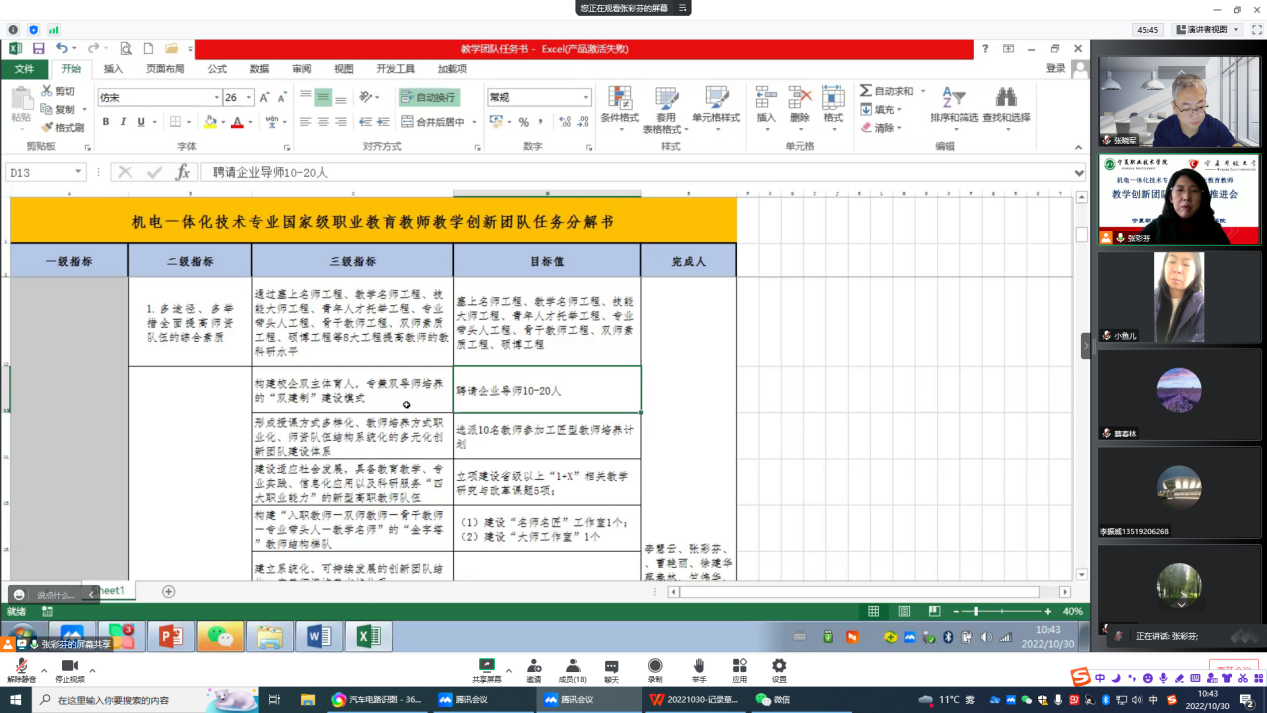Toggle the Wrap Text button

click(x=429, y=97)
